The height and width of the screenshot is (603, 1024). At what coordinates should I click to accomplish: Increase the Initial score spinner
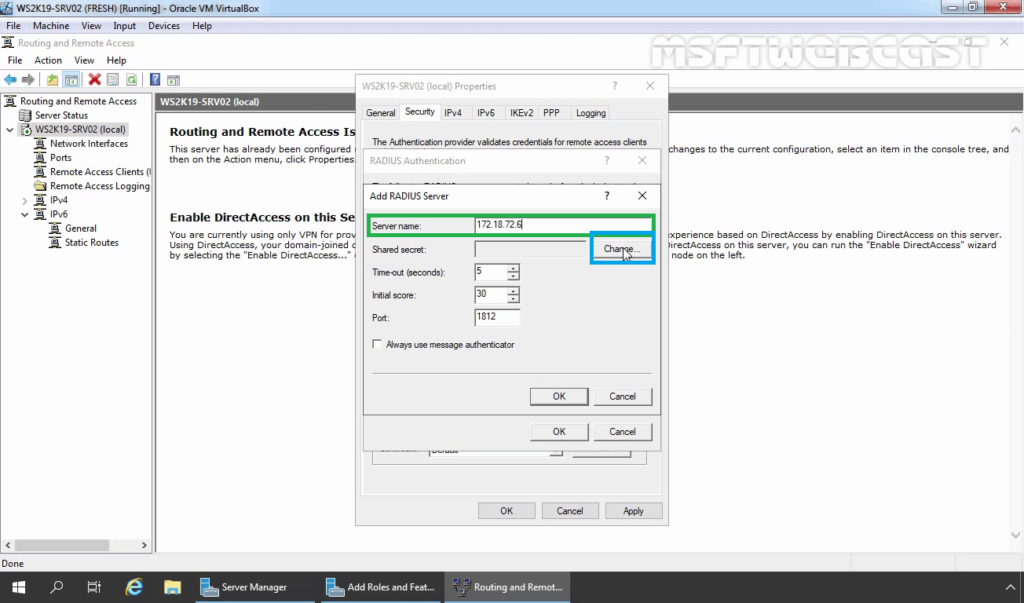click(x=513, y=291)
